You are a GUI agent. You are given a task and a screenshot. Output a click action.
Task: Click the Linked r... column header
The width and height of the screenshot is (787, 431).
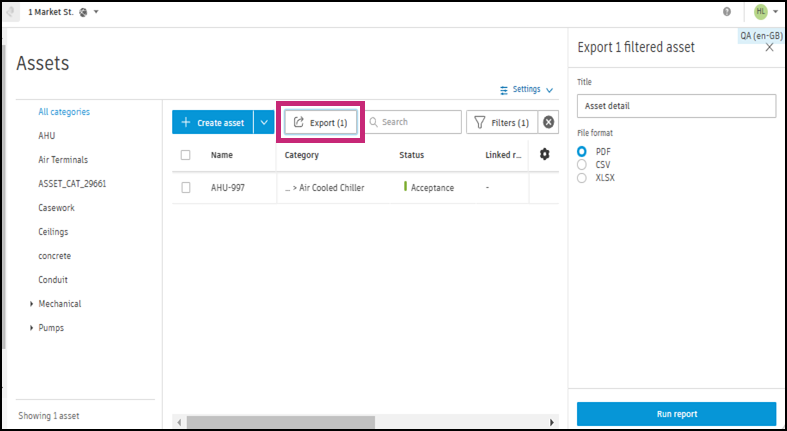click(503, 155)
